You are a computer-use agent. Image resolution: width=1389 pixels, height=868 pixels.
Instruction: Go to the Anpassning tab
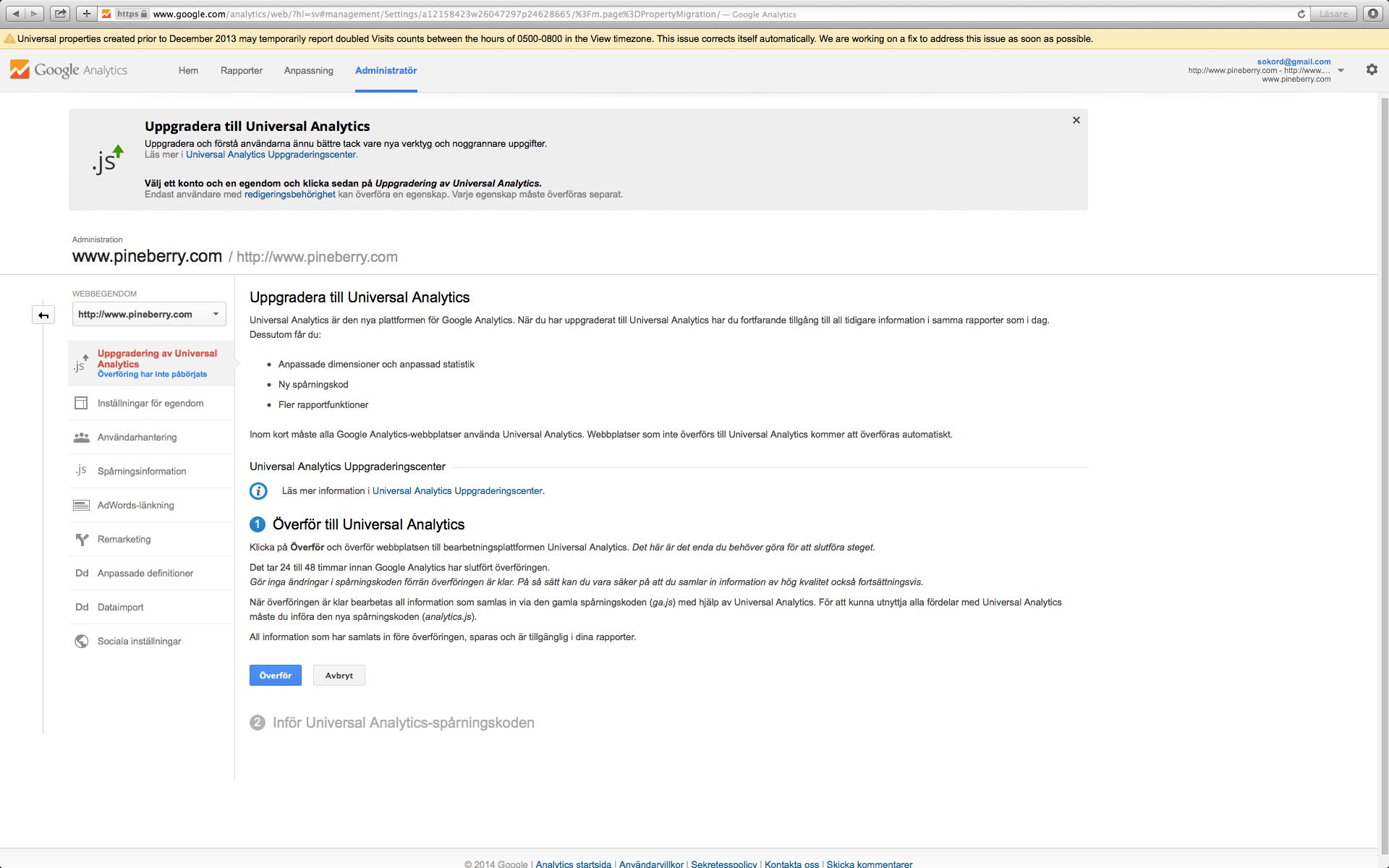point(309,70)
